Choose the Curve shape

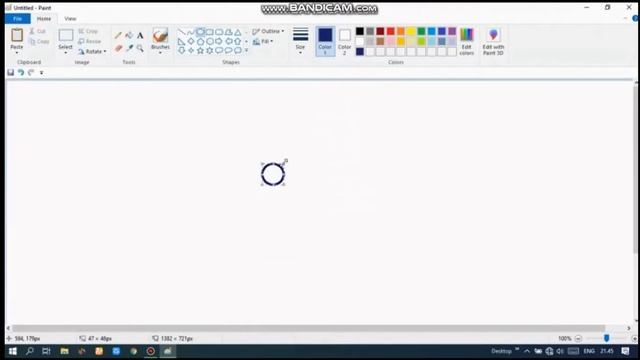click(x=191, y=32)
